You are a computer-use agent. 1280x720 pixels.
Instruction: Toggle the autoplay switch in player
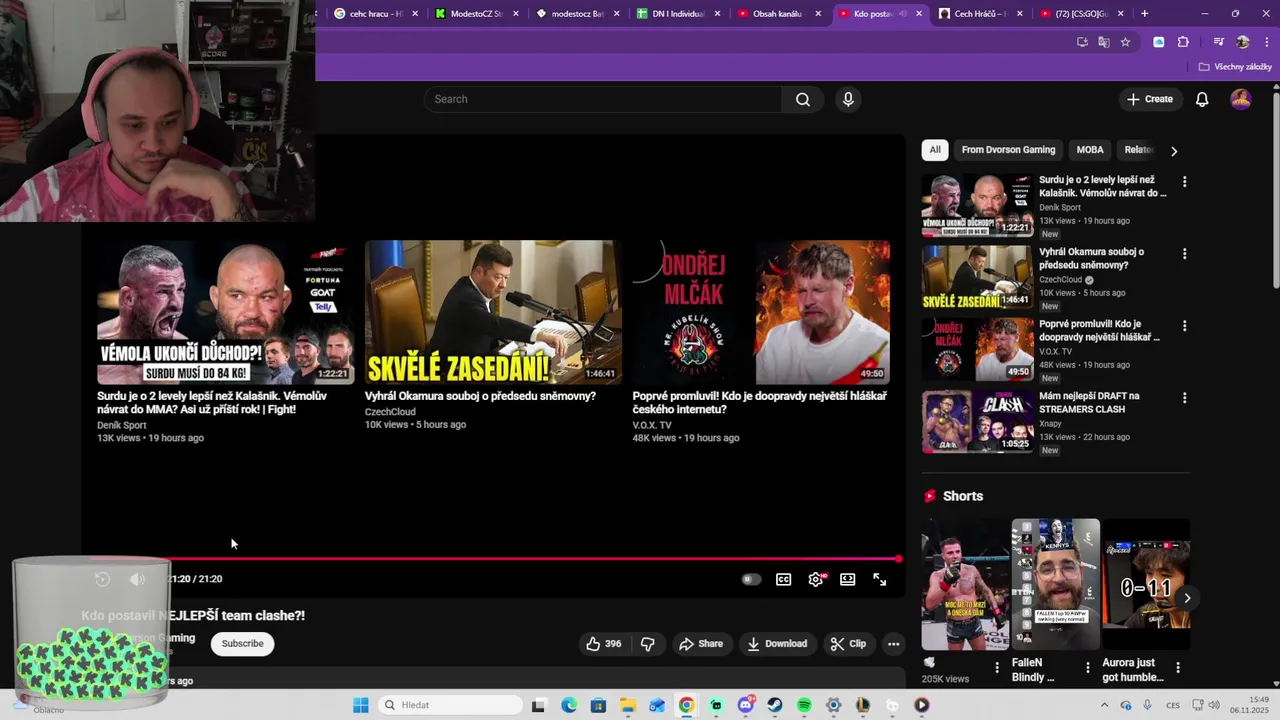point(751,579)
